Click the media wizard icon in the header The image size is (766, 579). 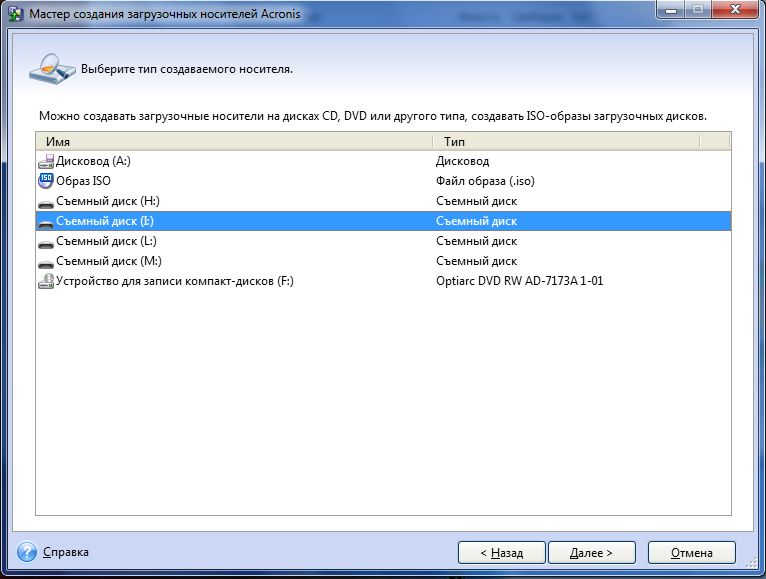[52, 69]
